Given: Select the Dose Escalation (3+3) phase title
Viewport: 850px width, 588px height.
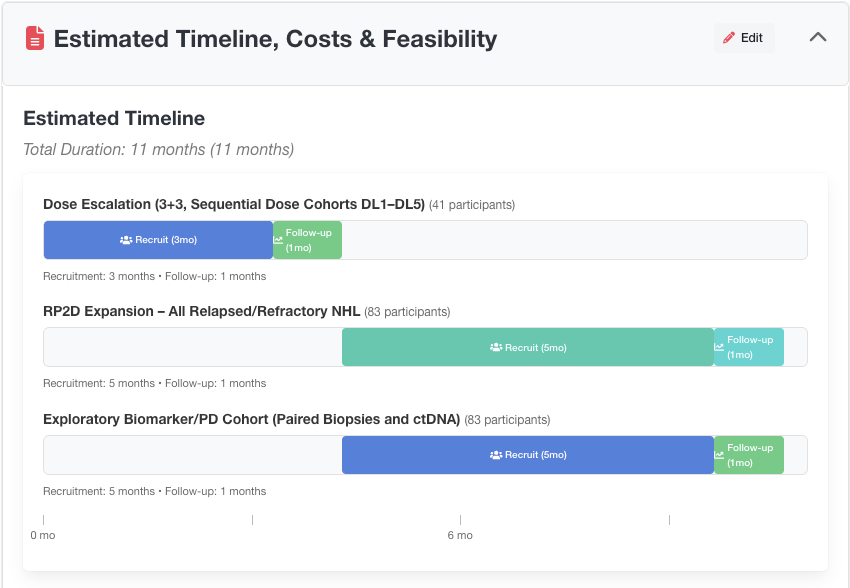Looking at the screenshot, I should [234, 204].
